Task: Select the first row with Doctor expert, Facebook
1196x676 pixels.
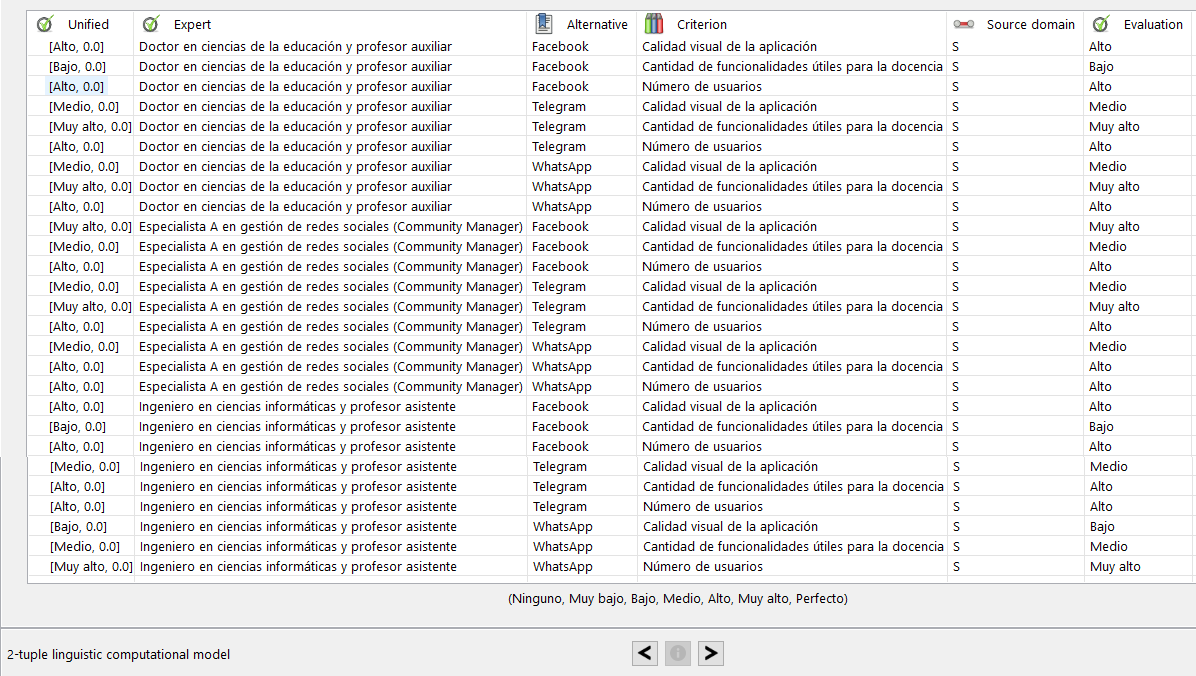Action: pos(295,46)
